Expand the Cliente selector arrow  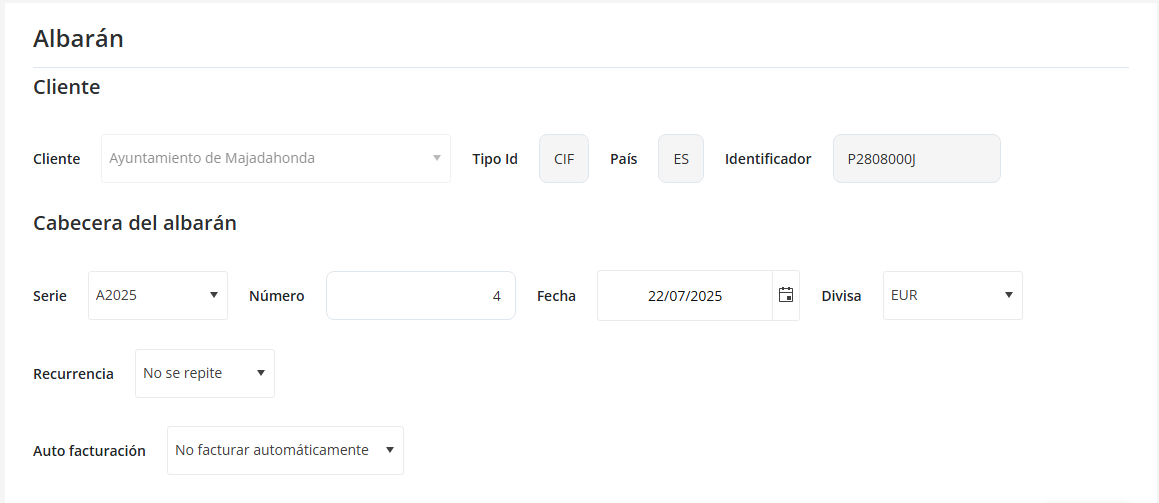point(436,158)
